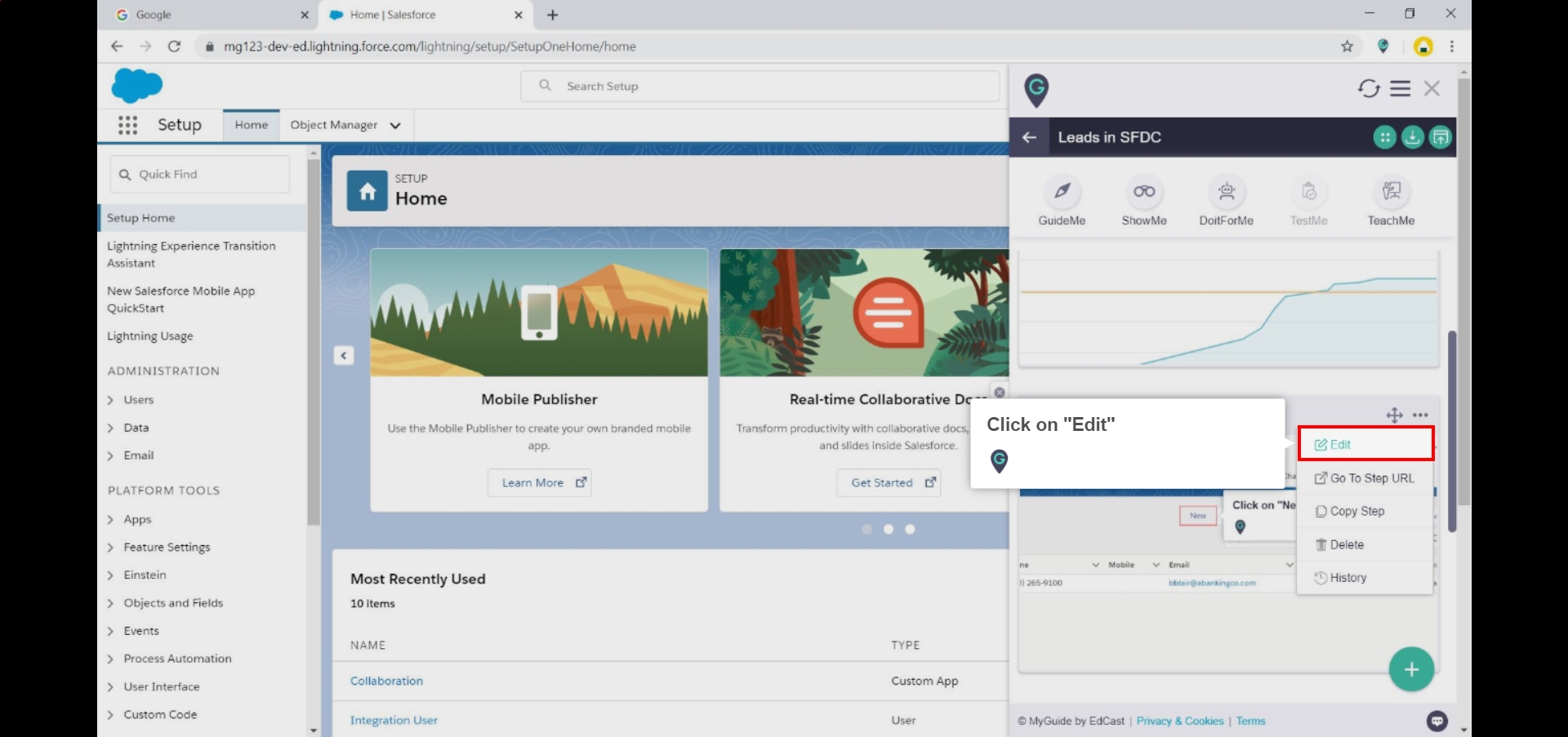This screenshot has width=1568, height=737.
Task: Select third carousel dot indicator
Action: pos(910,529)
